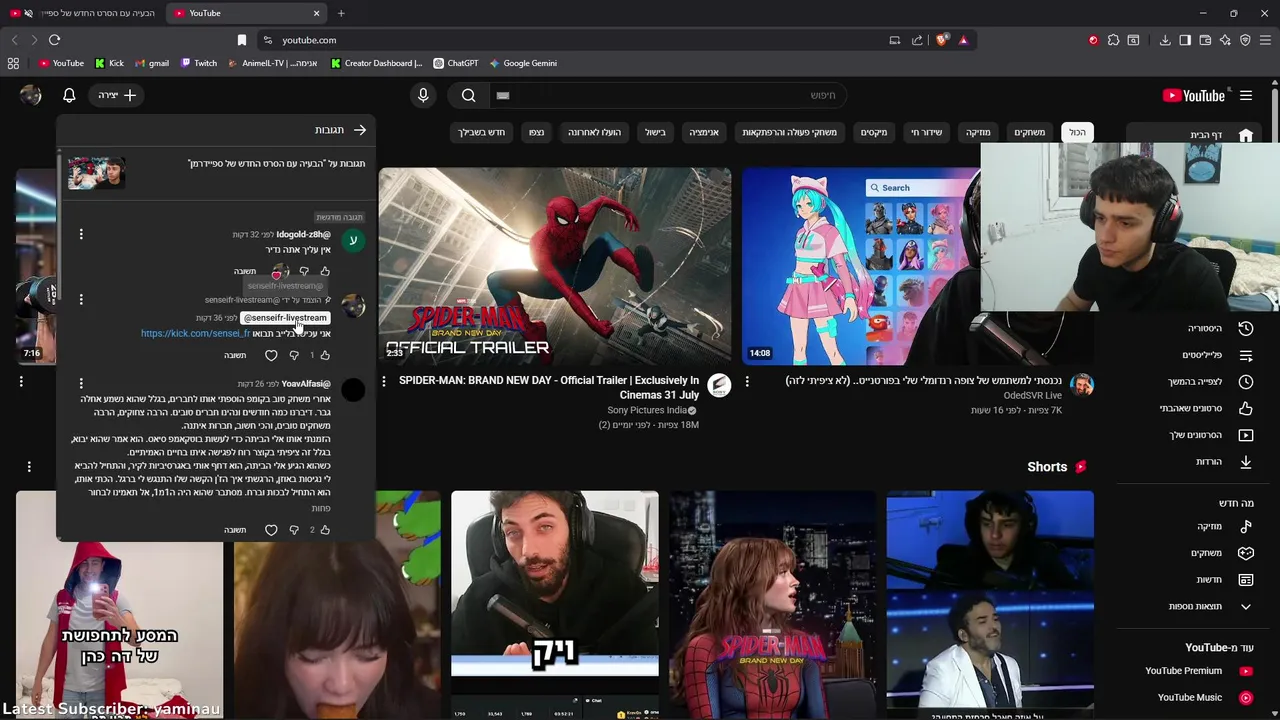The image size is (1280, 720).
Task: Click the browser reload button
Action: [54, 40]
